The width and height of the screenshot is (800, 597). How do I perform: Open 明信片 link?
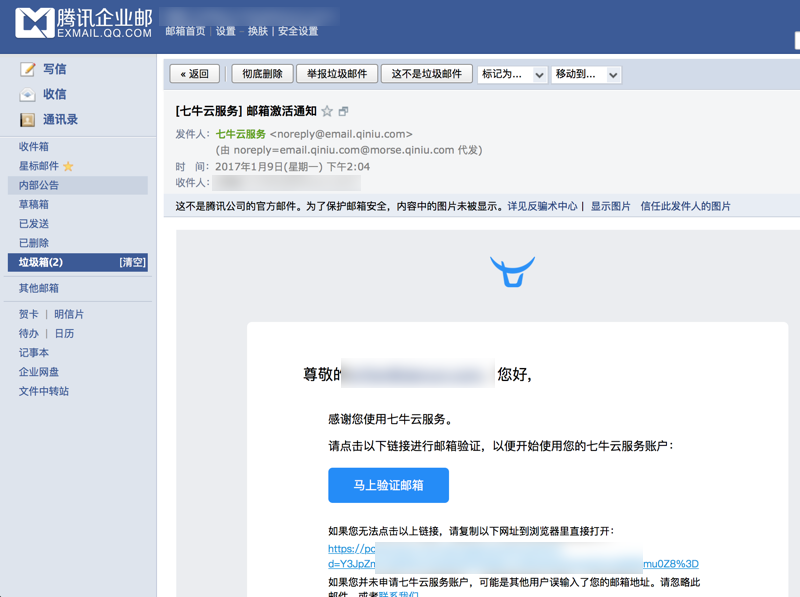point(69,314)
